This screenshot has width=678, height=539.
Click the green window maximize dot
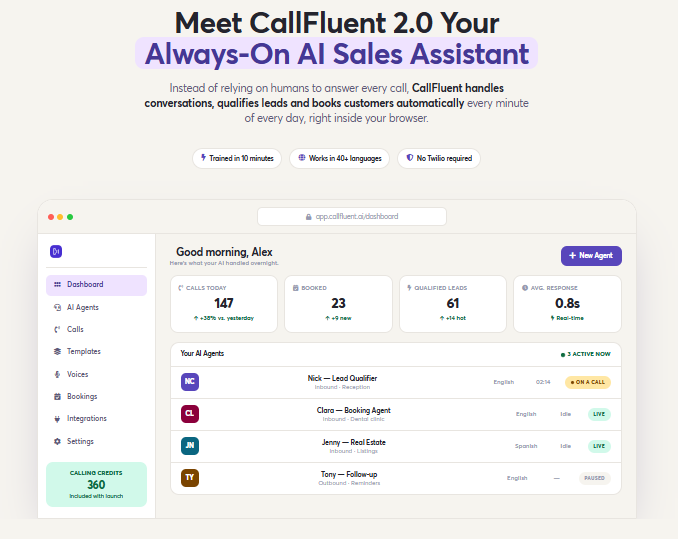click(x=70, y=217)
